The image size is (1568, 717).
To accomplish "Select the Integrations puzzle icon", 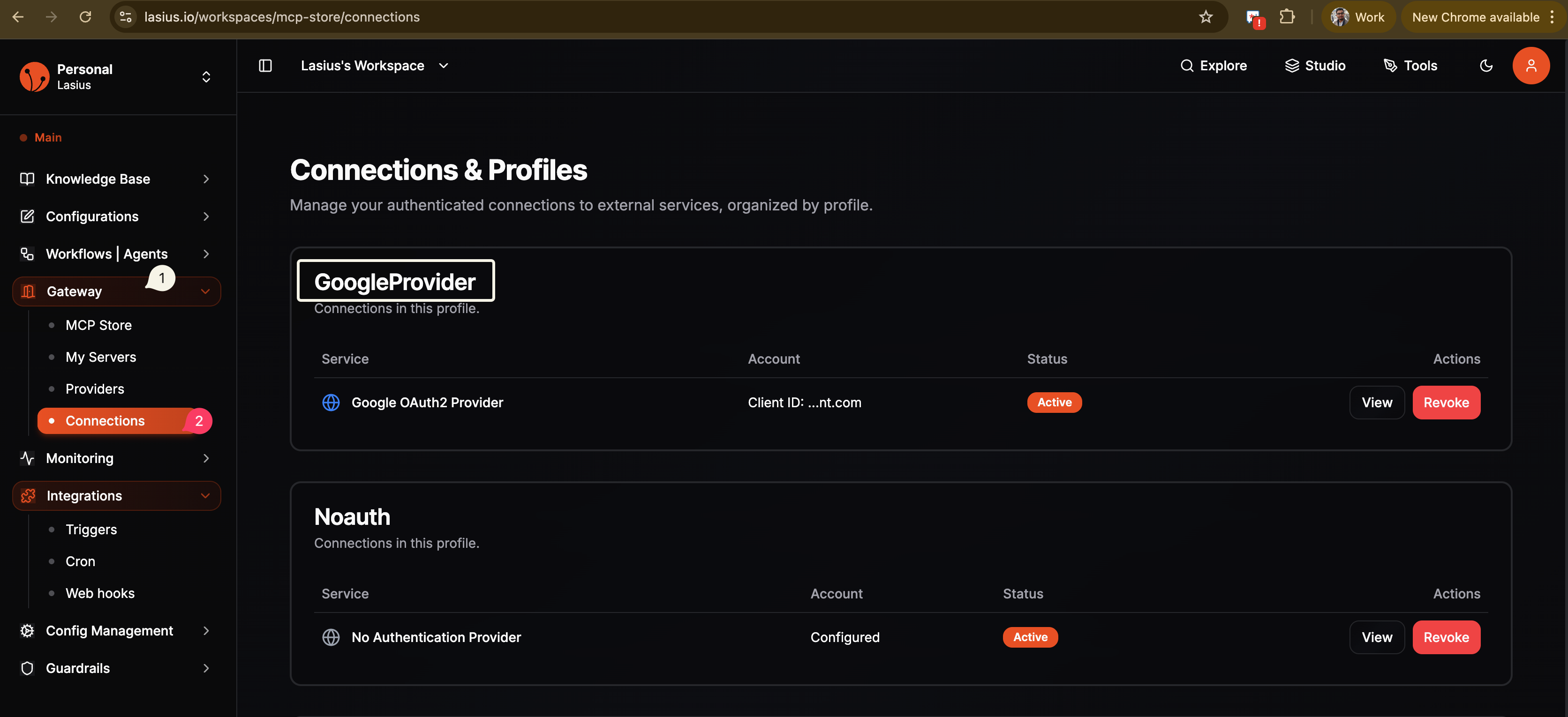I will tap(28, 496).
